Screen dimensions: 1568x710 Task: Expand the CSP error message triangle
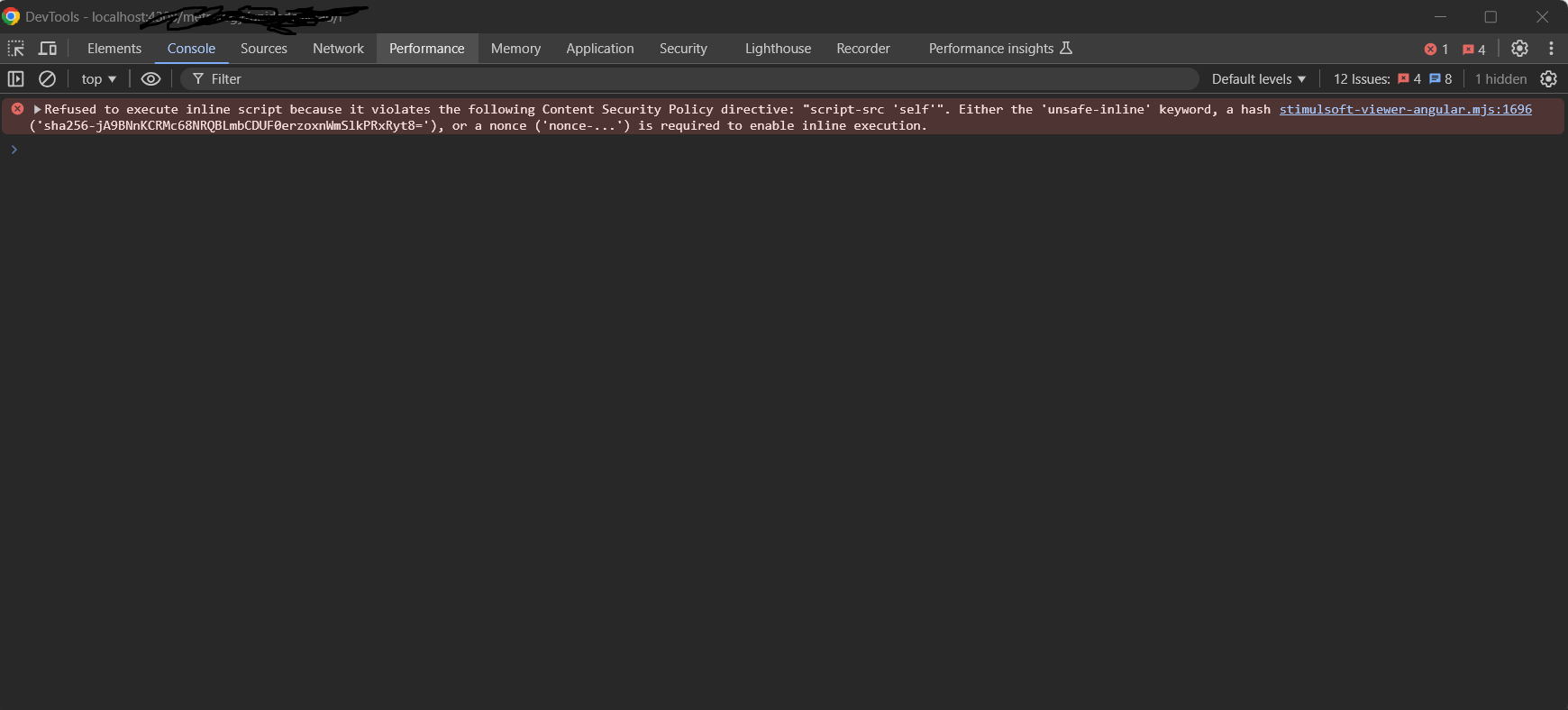click(x=38, y=109)
